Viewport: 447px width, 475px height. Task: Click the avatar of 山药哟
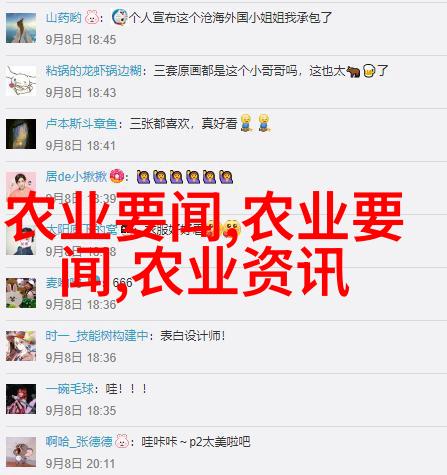pos(21,28)
